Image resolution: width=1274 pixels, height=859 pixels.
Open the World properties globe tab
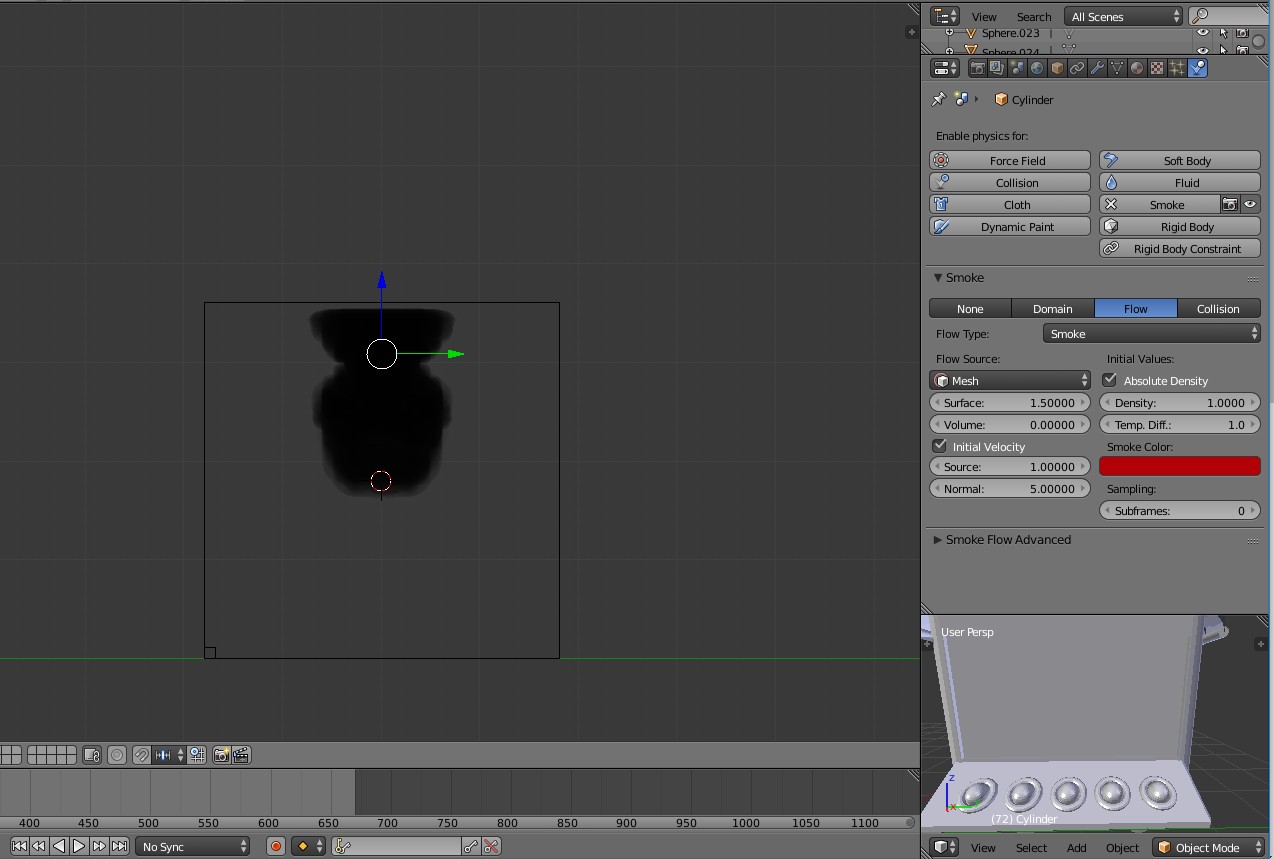point(1037,68)
